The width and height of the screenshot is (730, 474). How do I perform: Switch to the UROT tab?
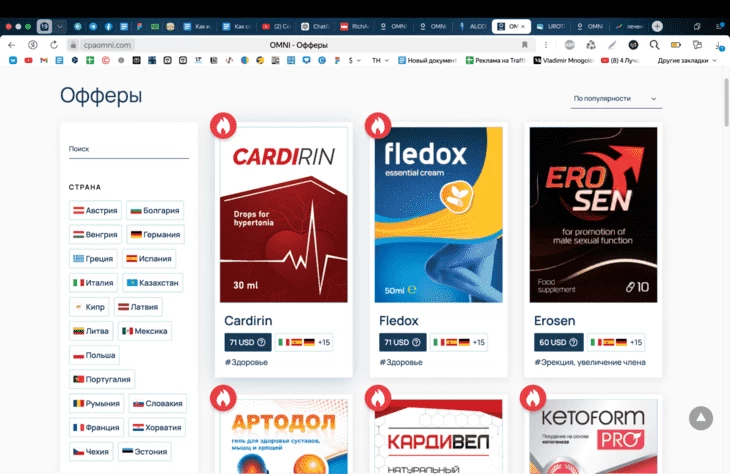pyautogui.click(x=551, y=27)
